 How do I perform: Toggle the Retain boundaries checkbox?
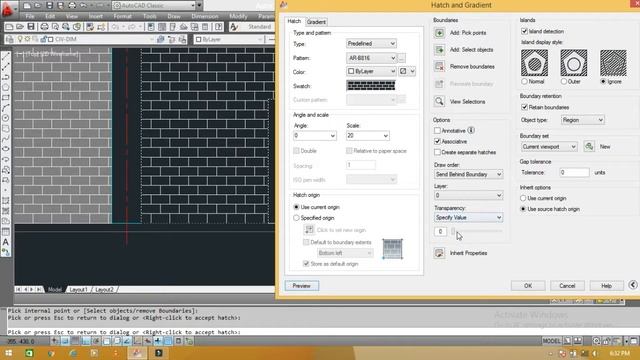(524, 107)
